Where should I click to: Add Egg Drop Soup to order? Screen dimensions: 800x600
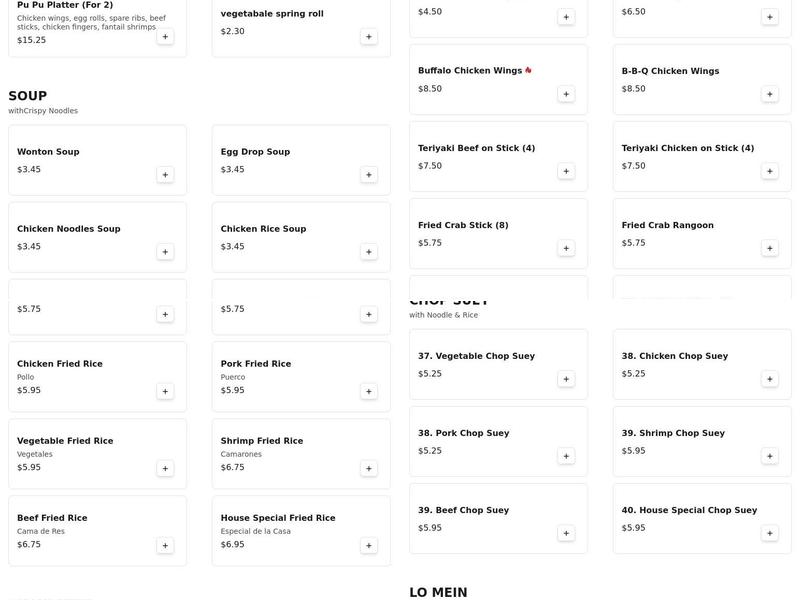(x=369, y=175)
